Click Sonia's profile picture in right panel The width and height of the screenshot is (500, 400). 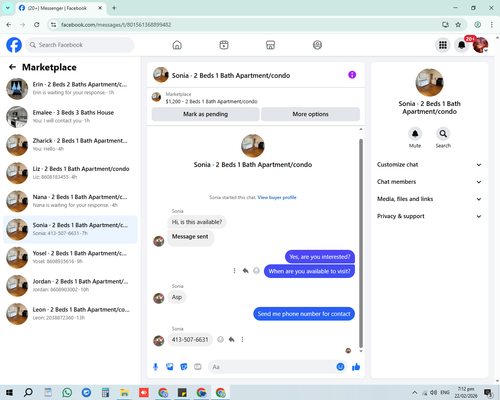[429, 82]
